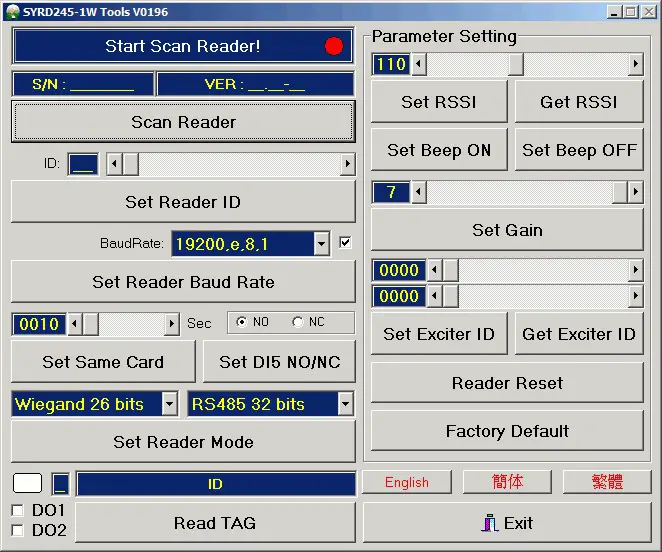Switch language to Traditional Chinese 繁體
The height and width of the screenshot is (552, 662).
point(607,482)
